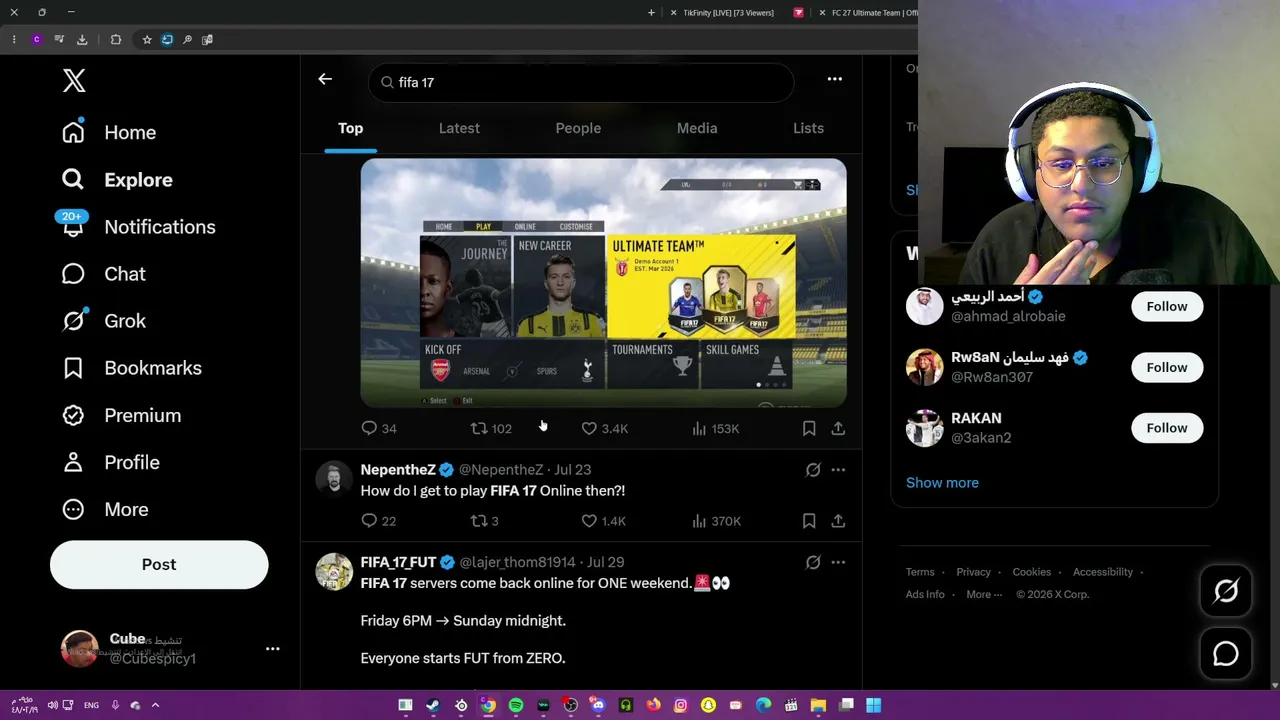1280x720 pixels.
Task: Switch to the Lists tab
Action: point(808,128)
